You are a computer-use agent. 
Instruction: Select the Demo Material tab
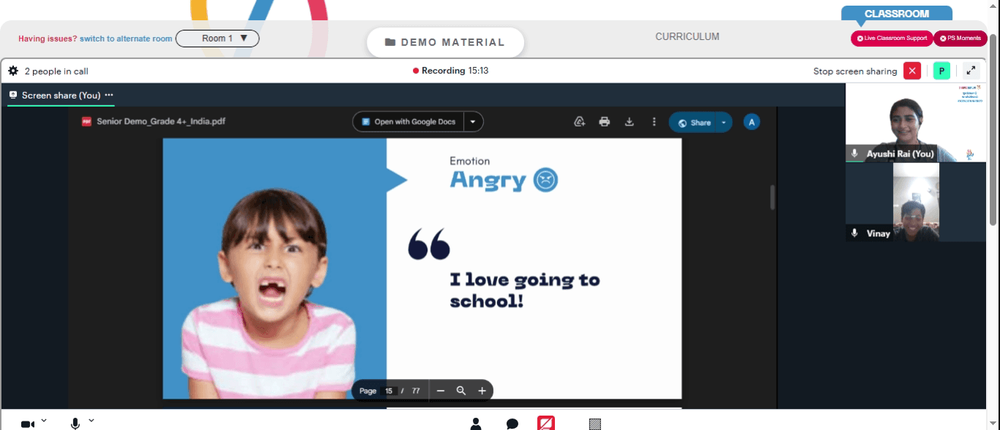coord(445,42)
